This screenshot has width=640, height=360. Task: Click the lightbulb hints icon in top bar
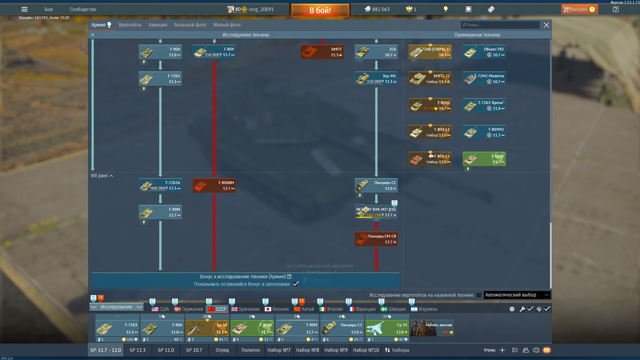click(446, 9)
